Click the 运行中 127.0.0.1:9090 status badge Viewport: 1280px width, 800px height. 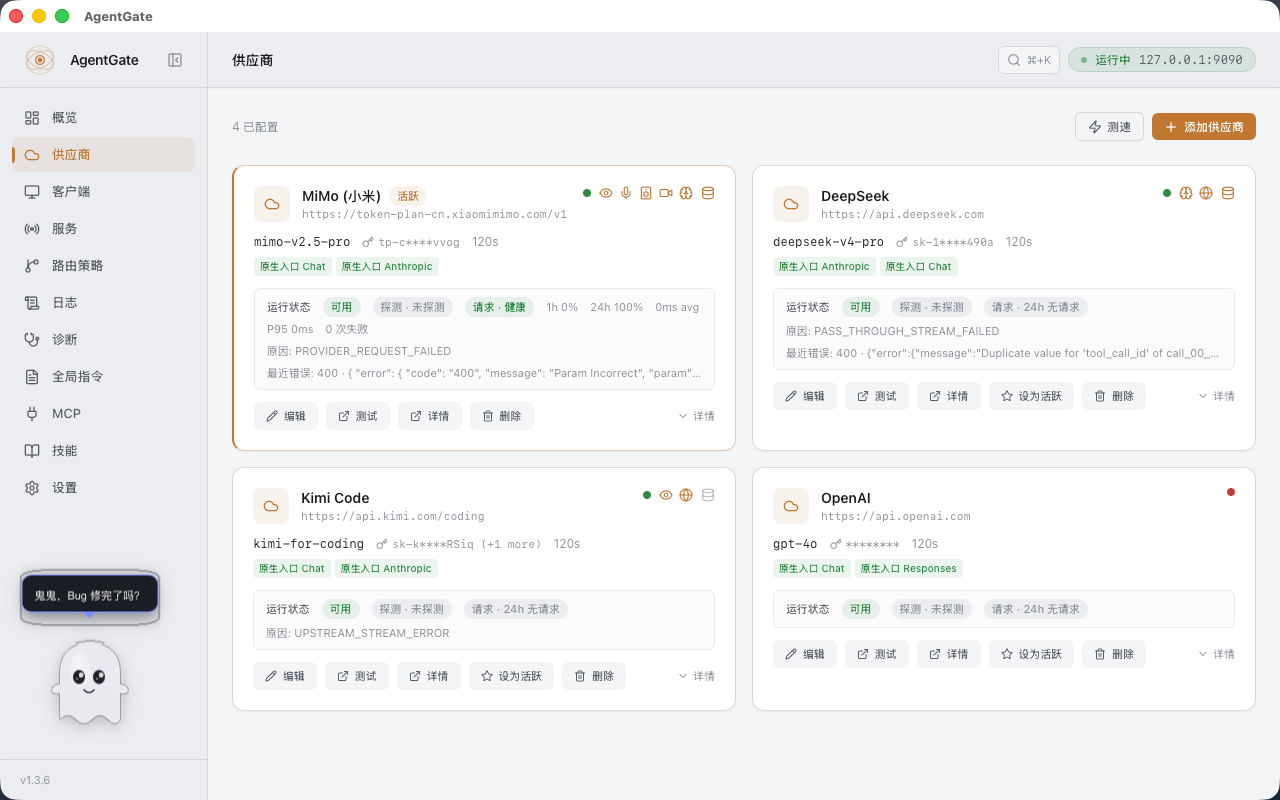(x=1162, y=60)
